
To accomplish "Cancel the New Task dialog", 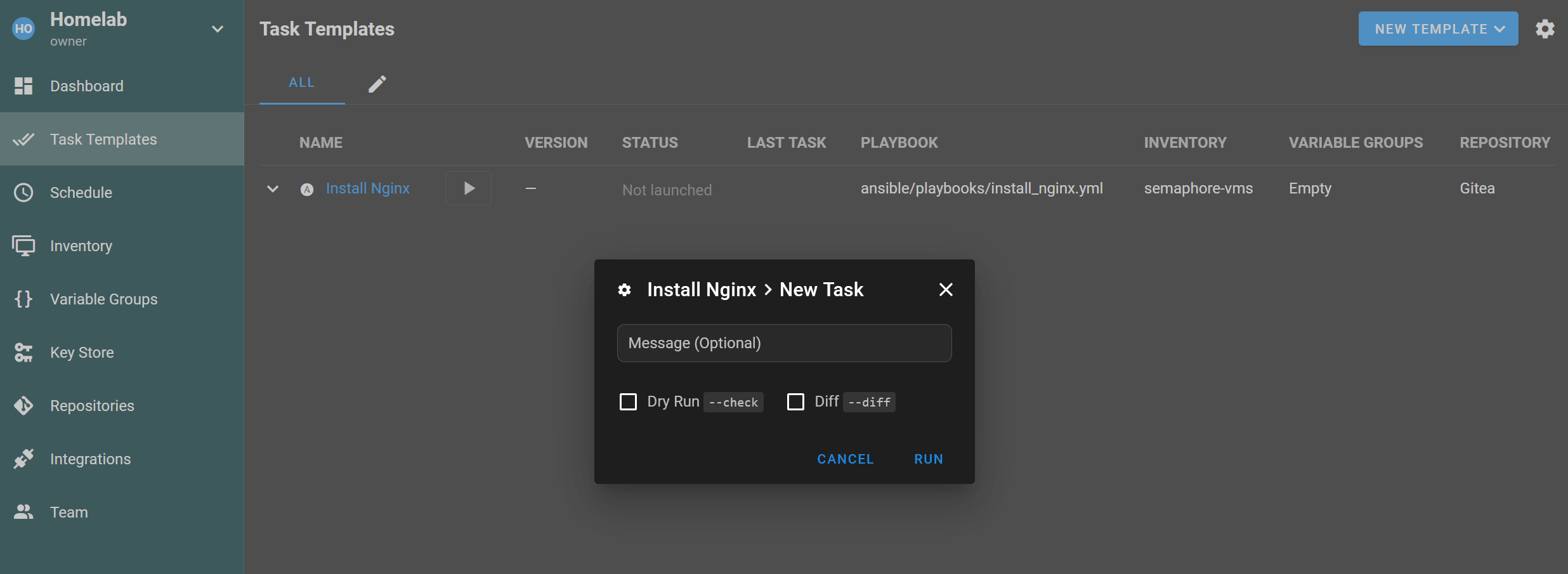I will pos(846,459).
